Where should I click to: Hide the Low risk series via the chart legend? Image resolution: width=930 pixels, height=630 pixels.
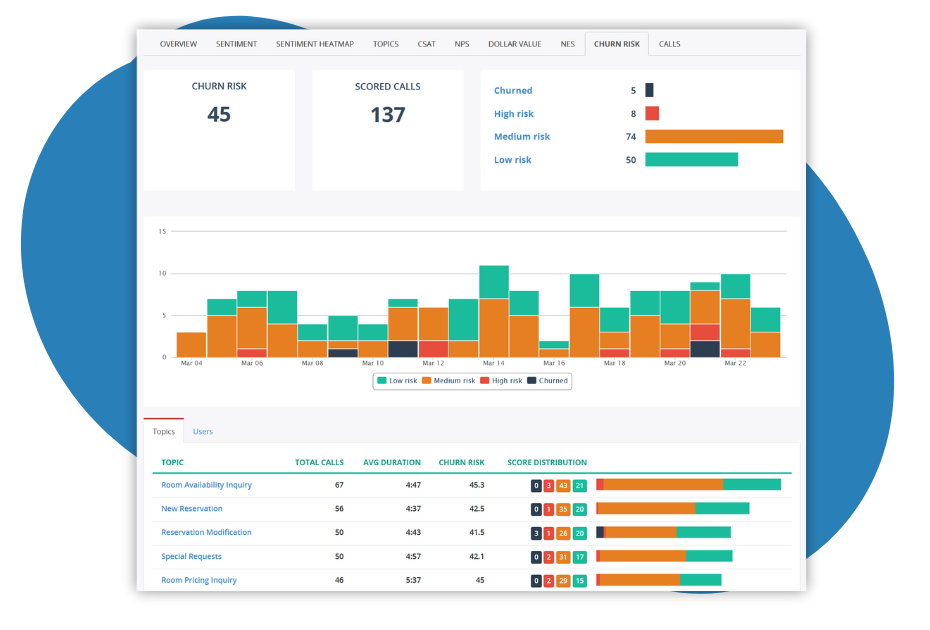pyautogui.click(x=398, y=381)
